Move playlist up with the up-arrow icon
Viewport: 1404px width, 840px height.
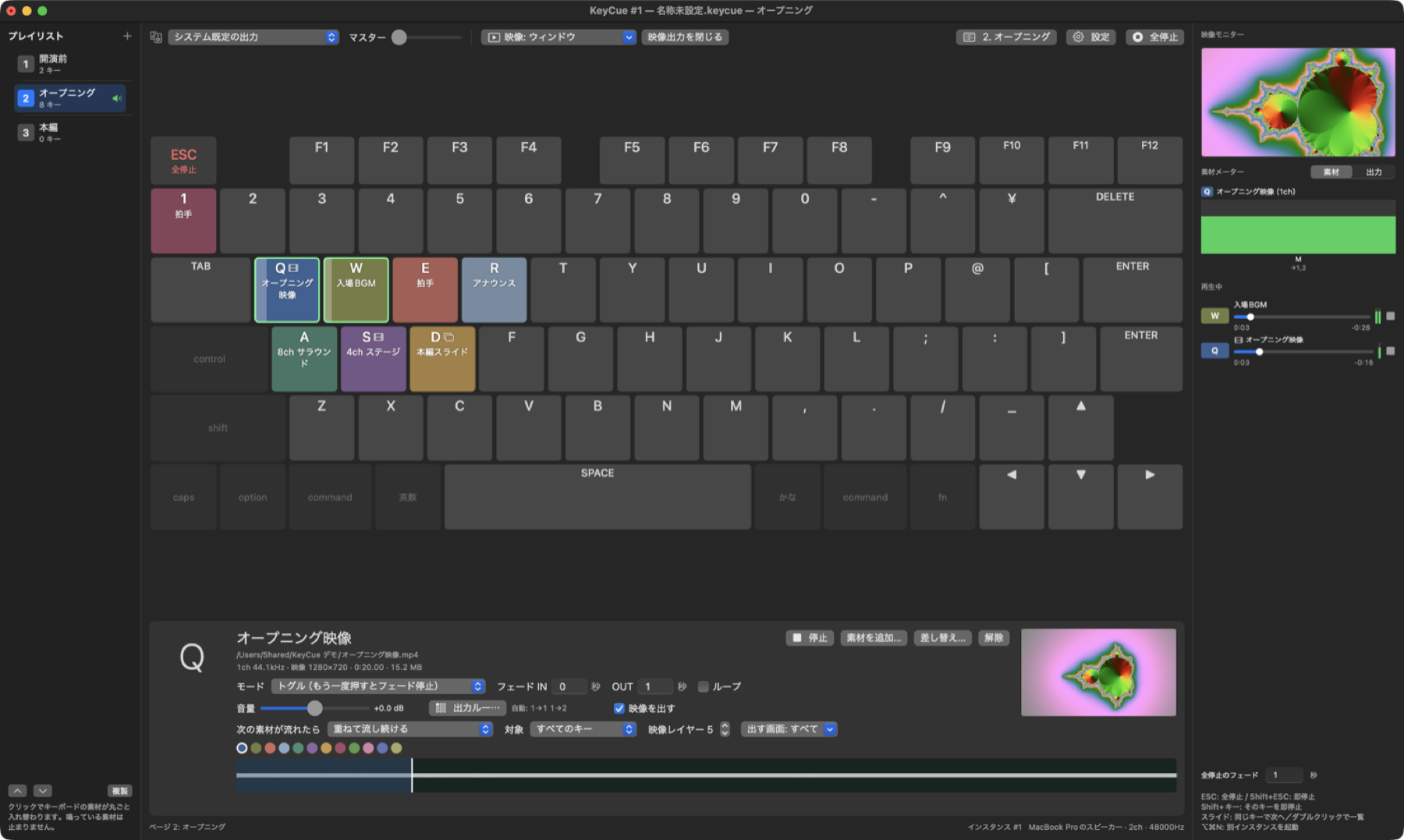(17, 791)
